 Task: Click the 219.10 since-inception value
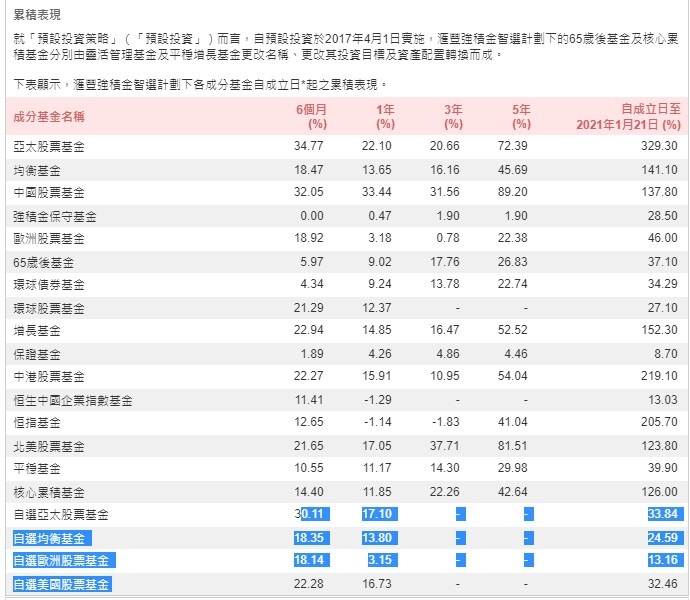[659, 376]
